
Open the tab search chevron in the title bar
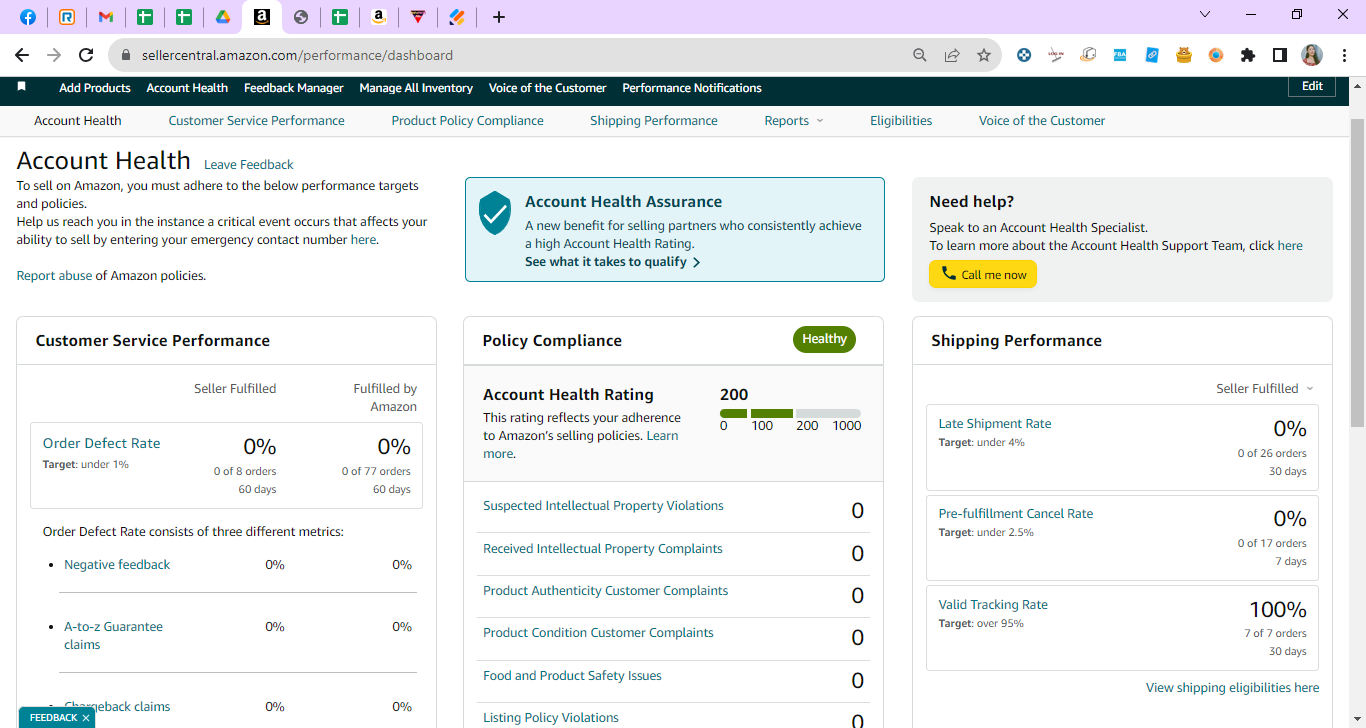point(1205,15)
